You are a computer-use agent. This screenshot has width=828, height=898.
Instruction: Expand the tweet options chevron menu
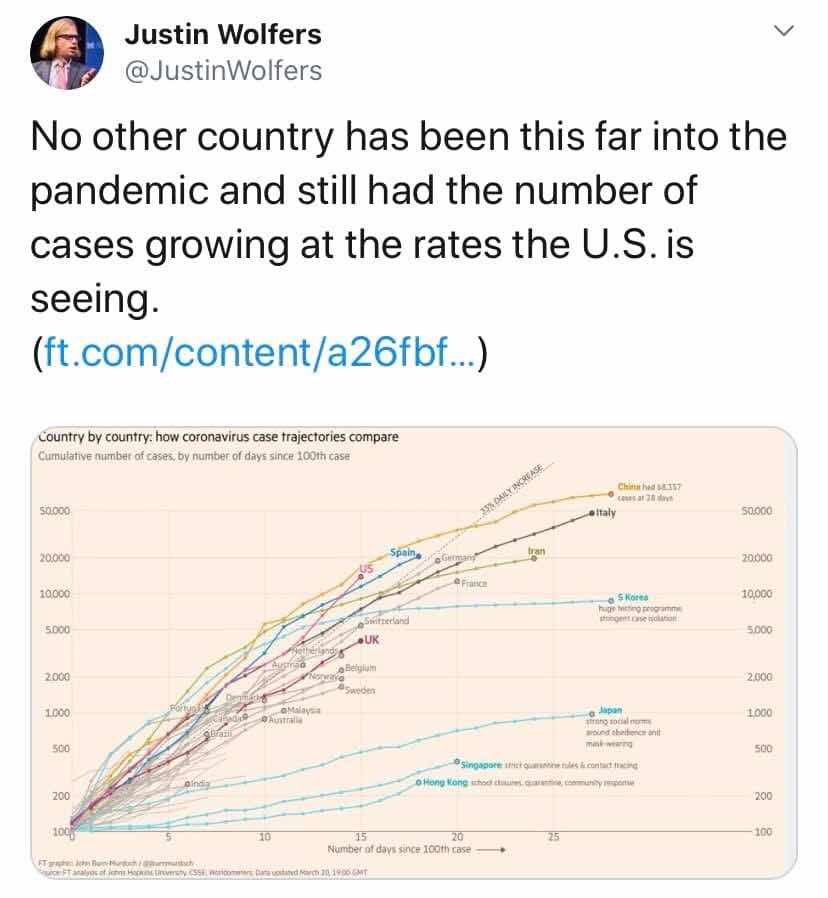[784, 30]
